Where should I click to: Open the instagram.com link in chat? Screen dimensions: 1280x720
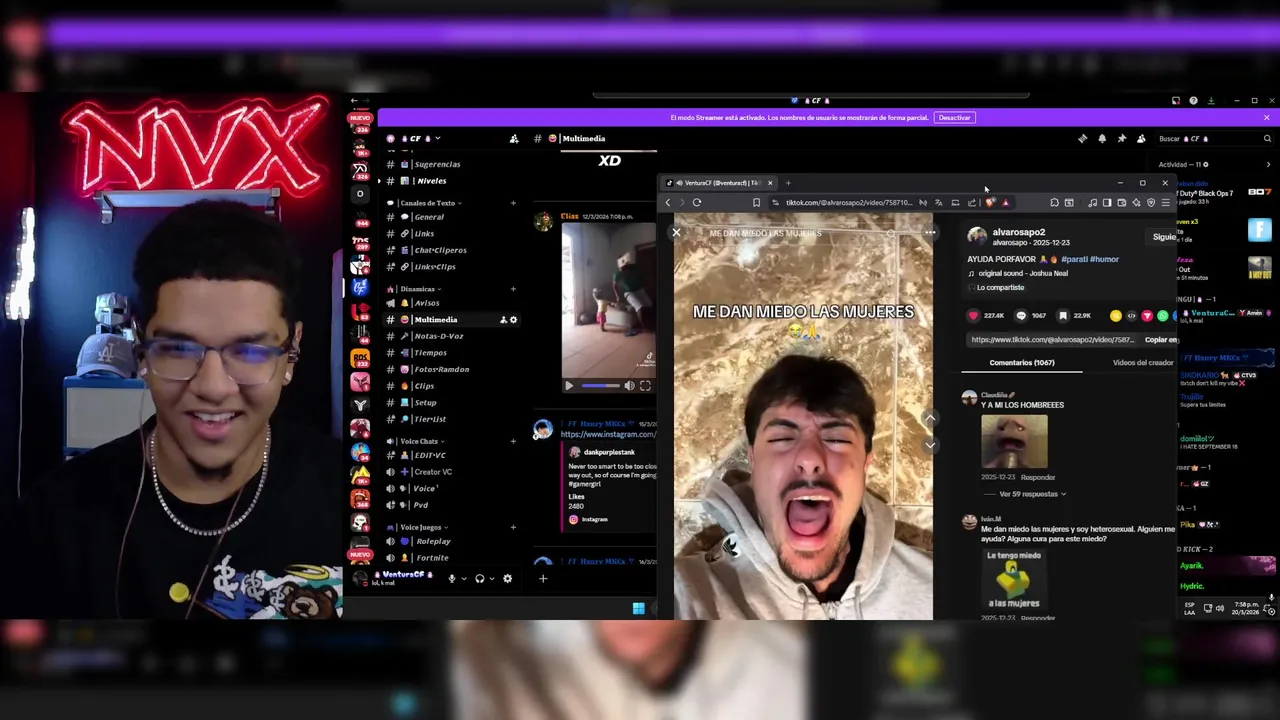608,435
